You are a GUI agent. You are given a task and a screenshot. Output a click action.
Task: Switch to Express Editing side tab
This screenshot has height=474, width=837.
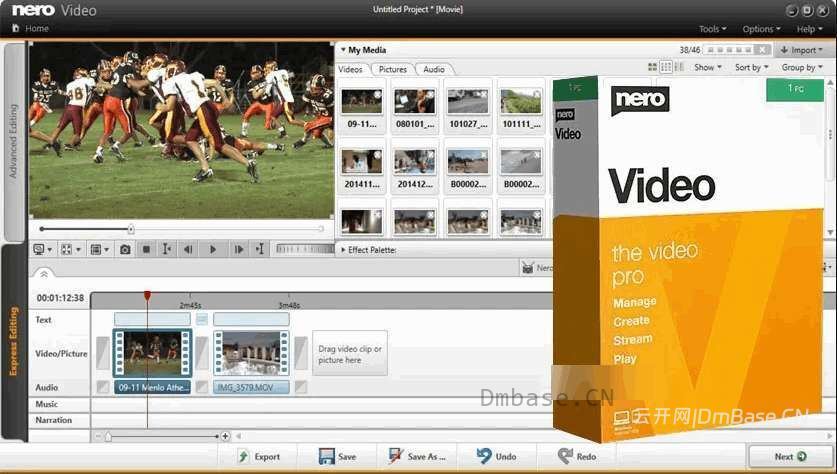pyautogui.click(x=14, y=342)
